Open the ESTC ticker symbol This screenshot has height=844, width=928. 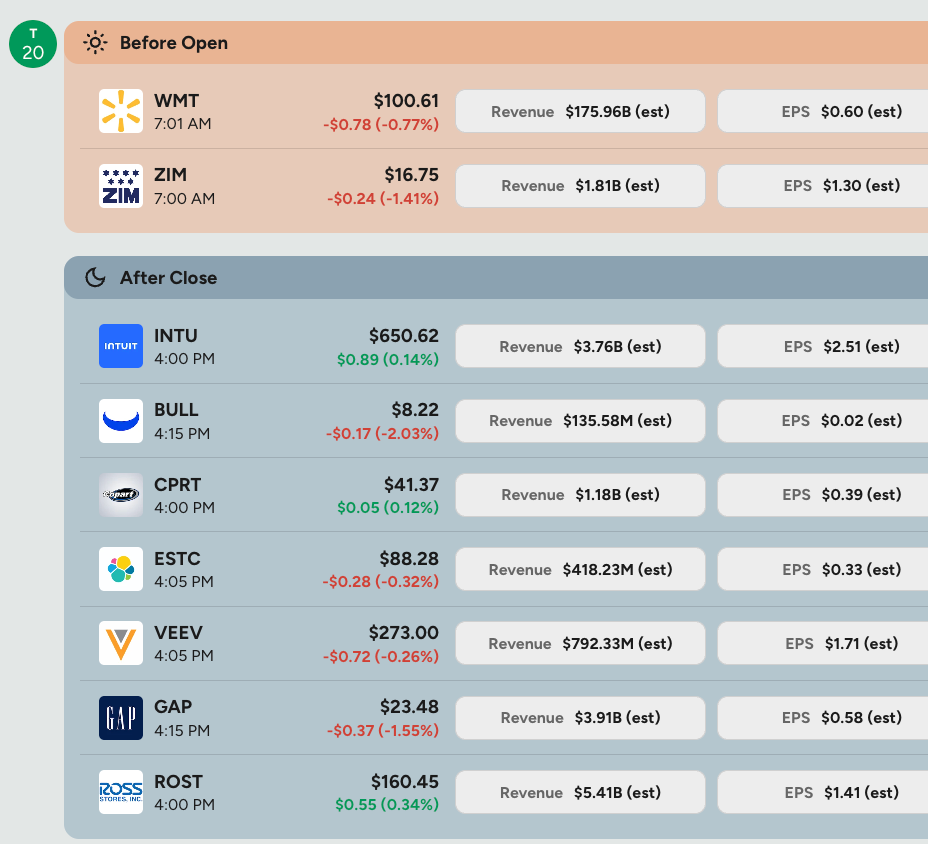(178, 559)
